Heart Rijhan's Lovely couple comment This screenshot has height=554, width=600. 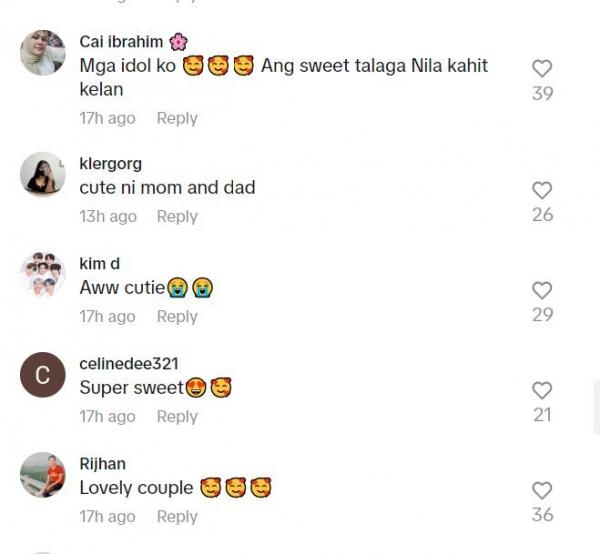[542, 490]
